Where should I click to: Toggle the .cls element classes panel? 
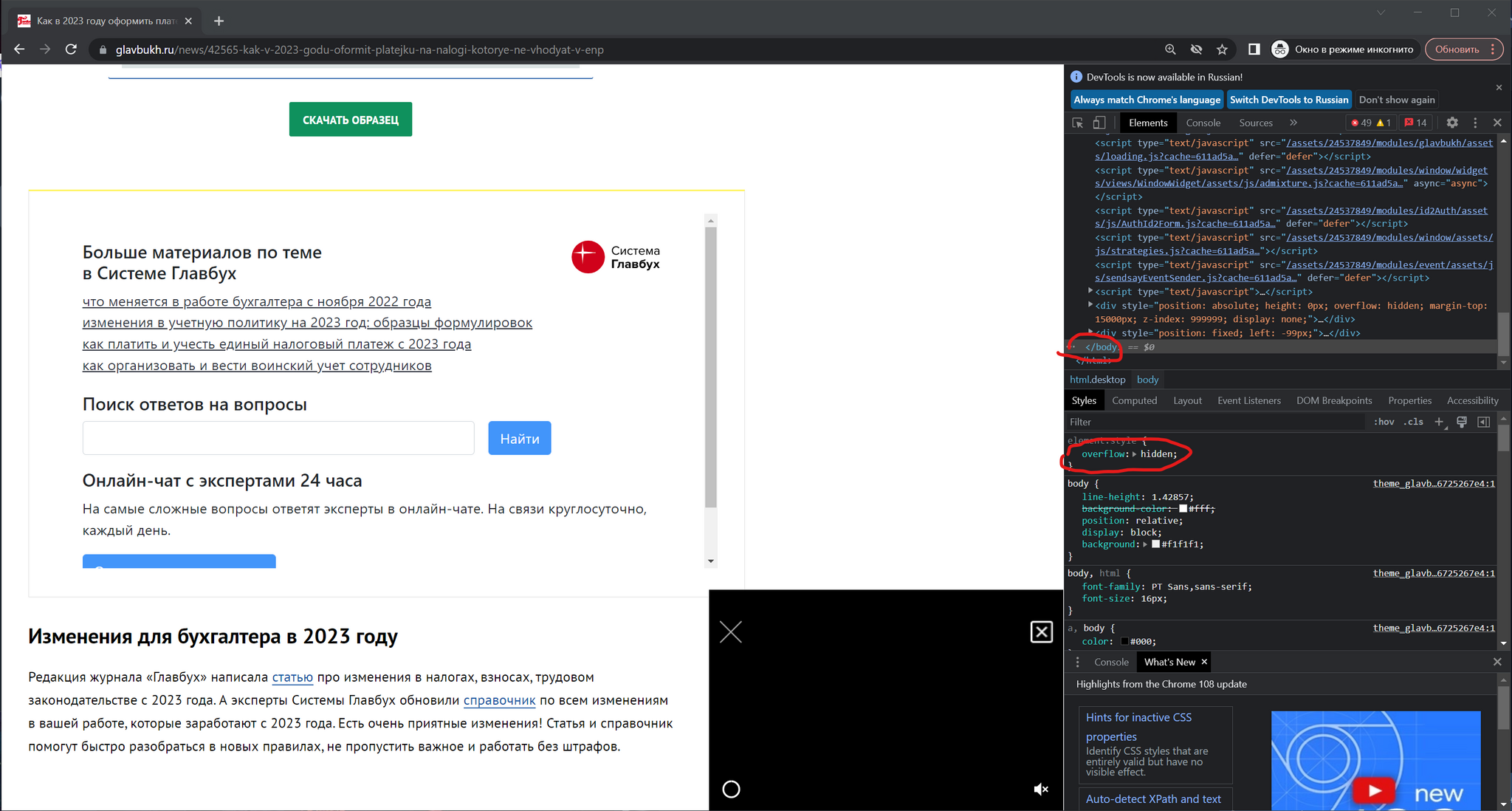pos(1414,422)
